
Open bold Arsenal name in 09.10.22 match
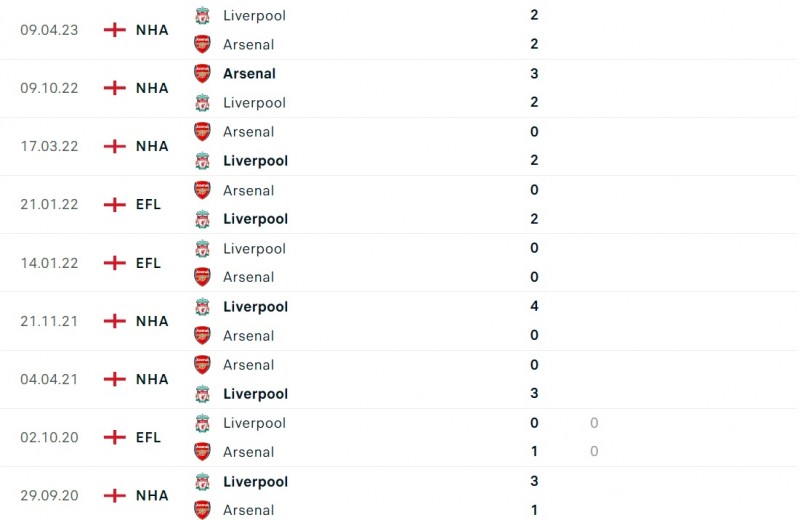[x=249, y=73]
